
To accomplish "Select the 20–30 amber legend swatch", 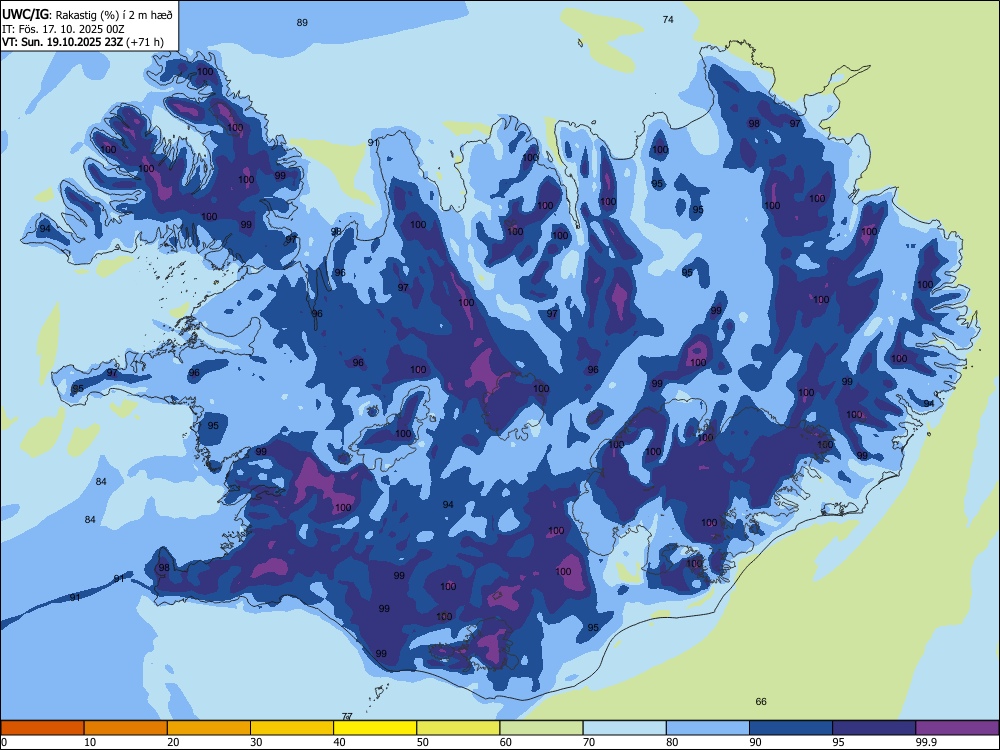I will [209, 728].
